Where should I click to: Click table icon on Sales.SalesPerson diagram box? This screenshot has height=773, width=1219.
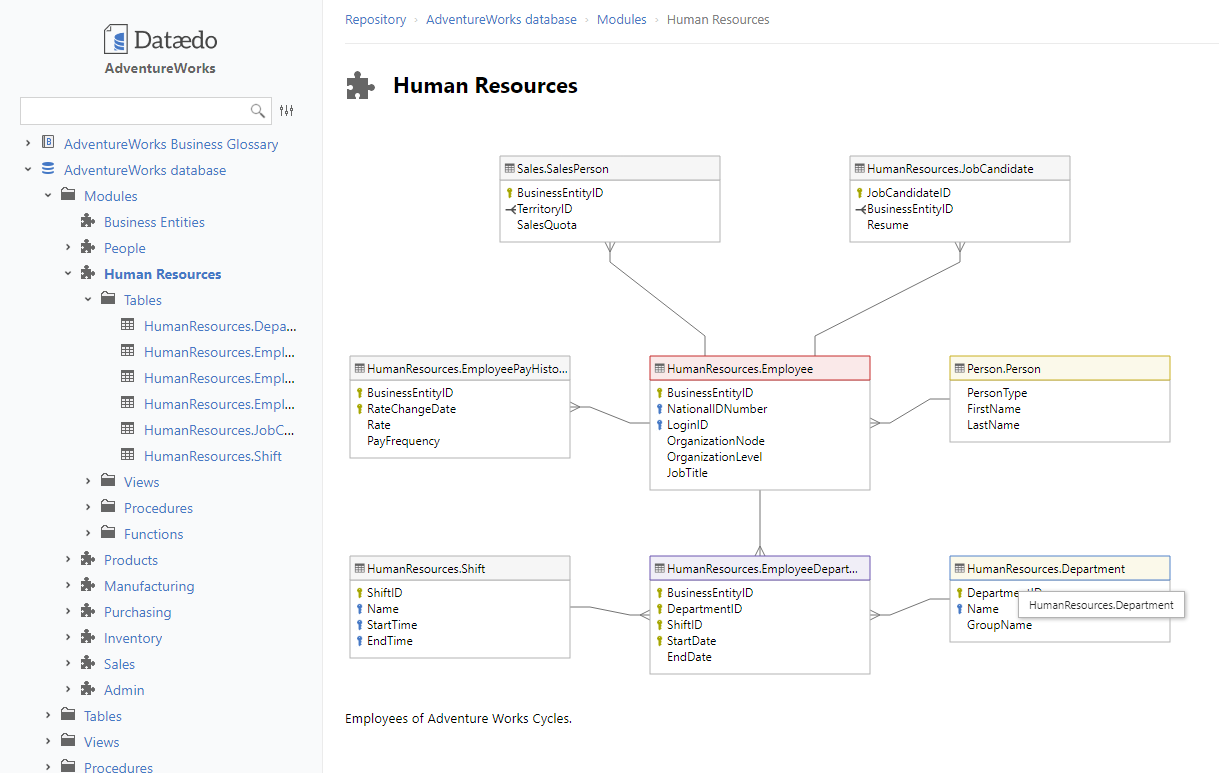pos(509,169)
